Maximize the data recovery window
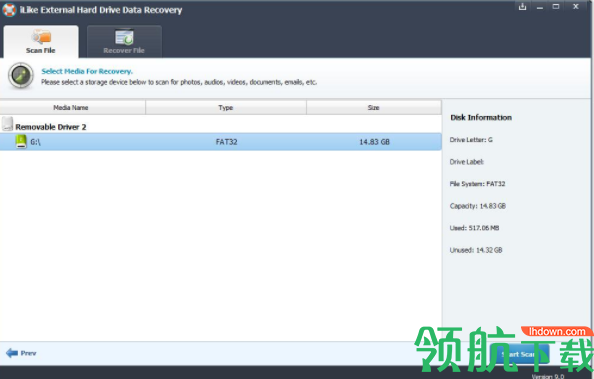This screenshot has height=379, width=594. (556, 6)
